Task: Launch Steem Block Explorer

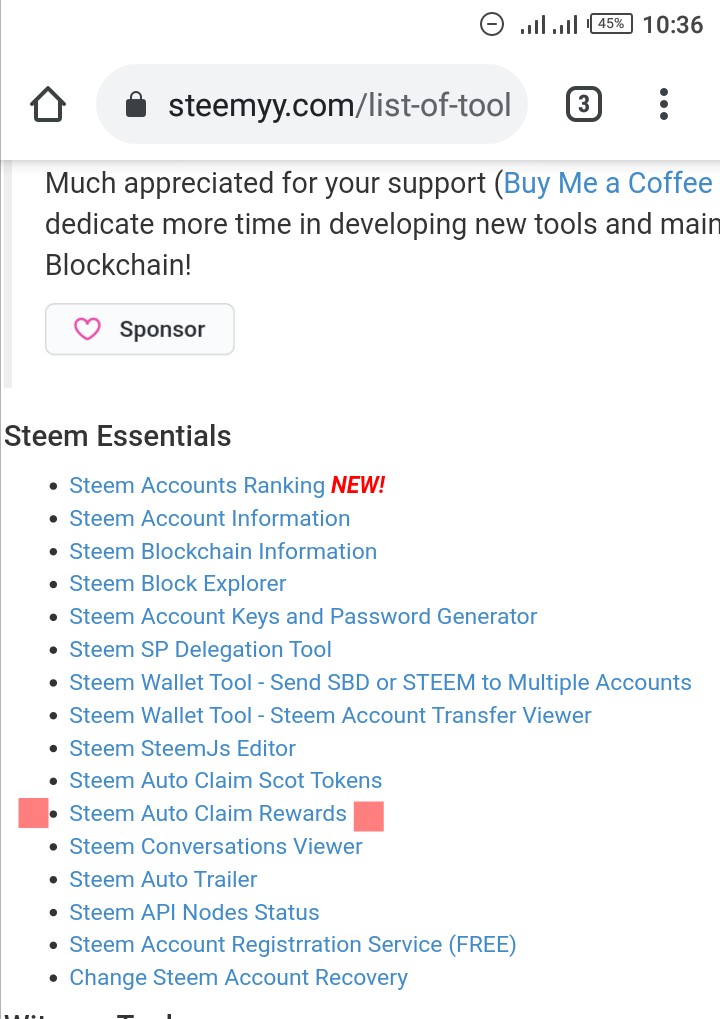Action: pos(177,584)
